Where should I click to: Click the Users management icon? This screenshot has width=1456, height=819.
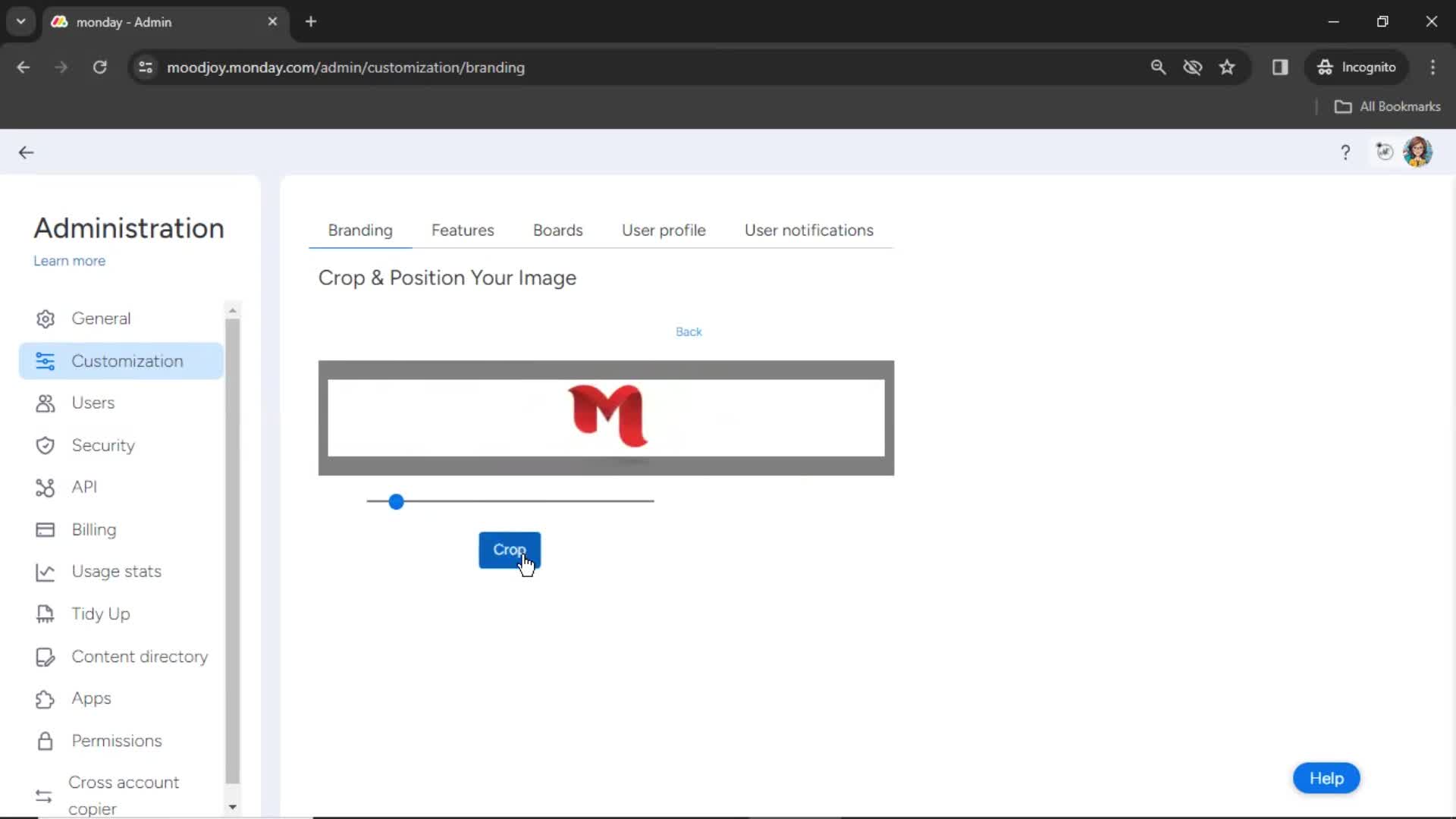pyautogui.click(x=44, y=402)
